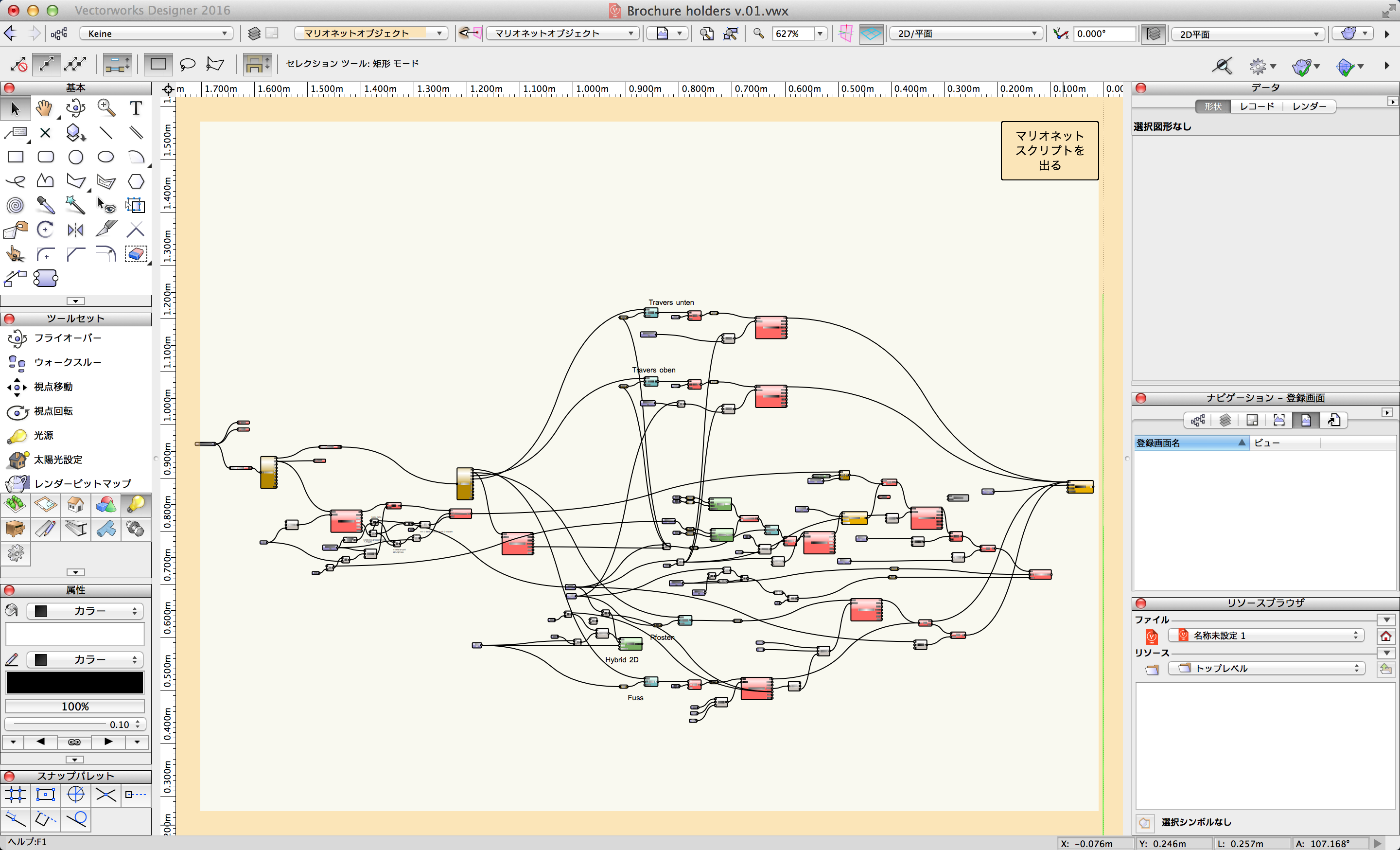
Task: Select the Eyedropper tool
Action: 46,205
